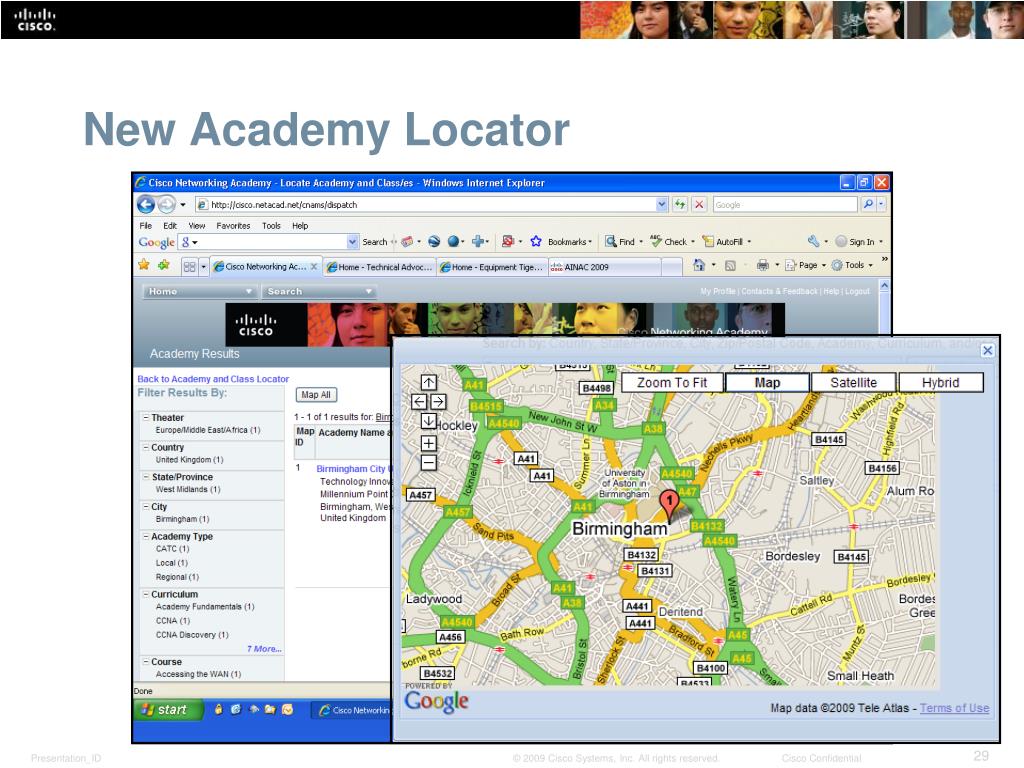Click the Favorites star icon
The height and width of the screenshot is (768, 1024).
[x=144, y=265]
